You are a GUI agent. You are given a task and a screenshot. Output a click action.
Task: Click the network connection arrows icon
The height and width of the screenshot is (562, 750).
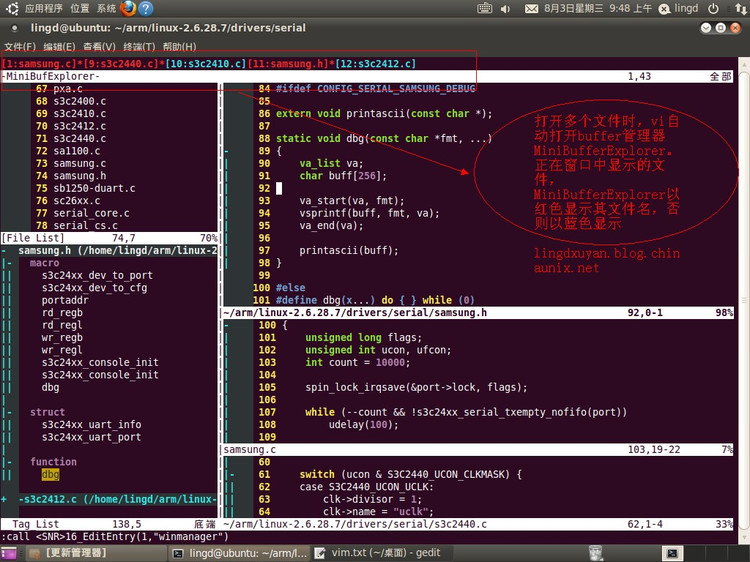(740, 9)
